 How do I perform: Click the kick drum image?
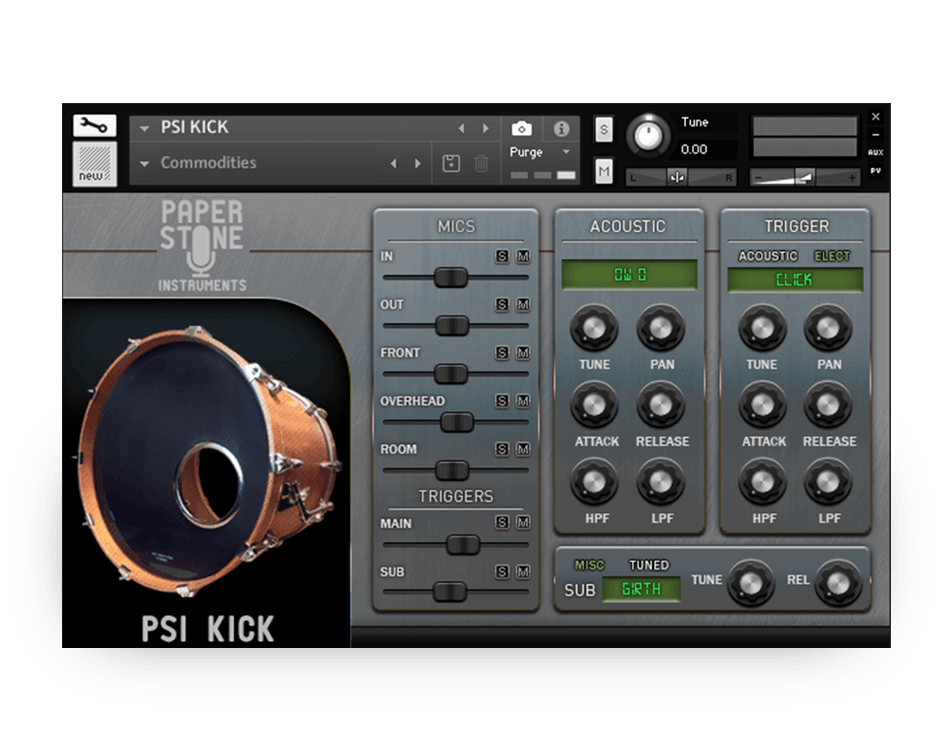(x=206, y=460)
